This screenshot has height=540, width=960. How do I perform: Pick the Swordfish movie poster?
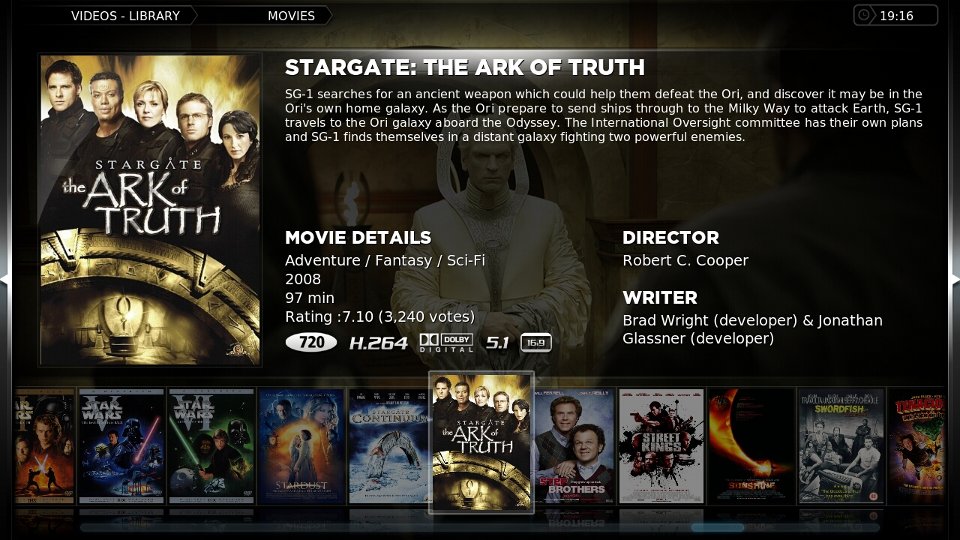click(x=841, y=446)
